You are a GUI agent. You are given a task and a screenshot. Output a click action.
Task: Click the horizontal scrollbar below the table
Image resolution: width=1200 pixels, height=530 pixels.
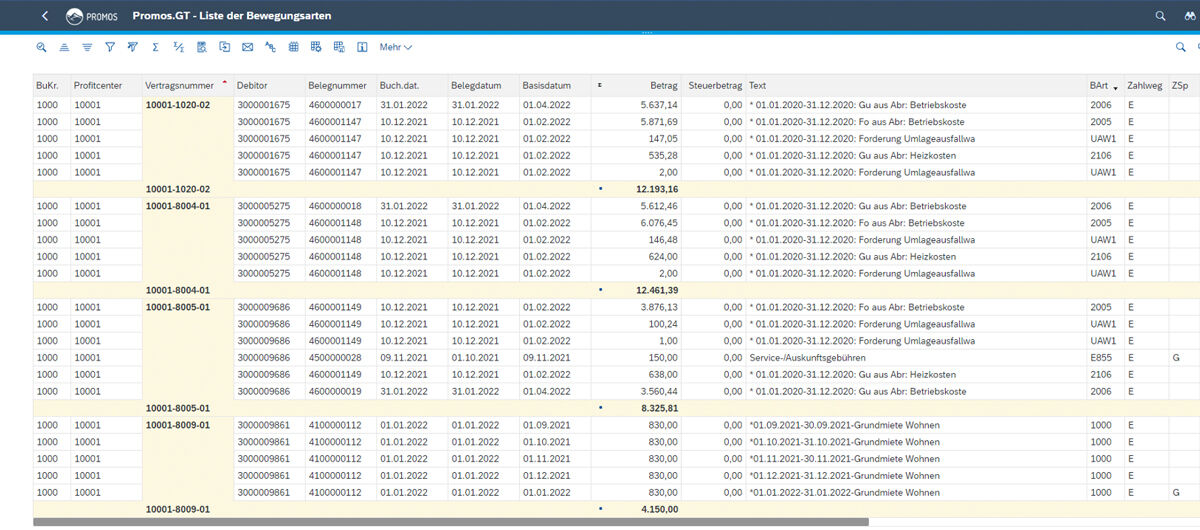[x=450, y=522]
